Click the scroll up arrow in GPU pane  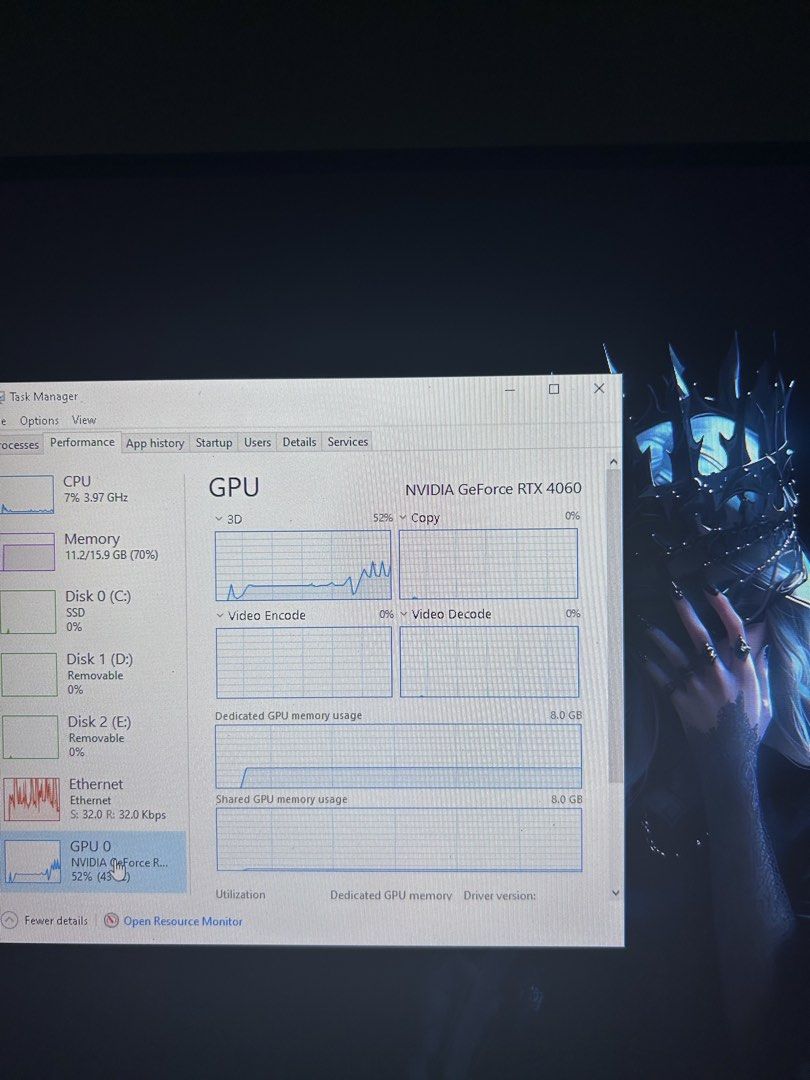click(614, 461)
